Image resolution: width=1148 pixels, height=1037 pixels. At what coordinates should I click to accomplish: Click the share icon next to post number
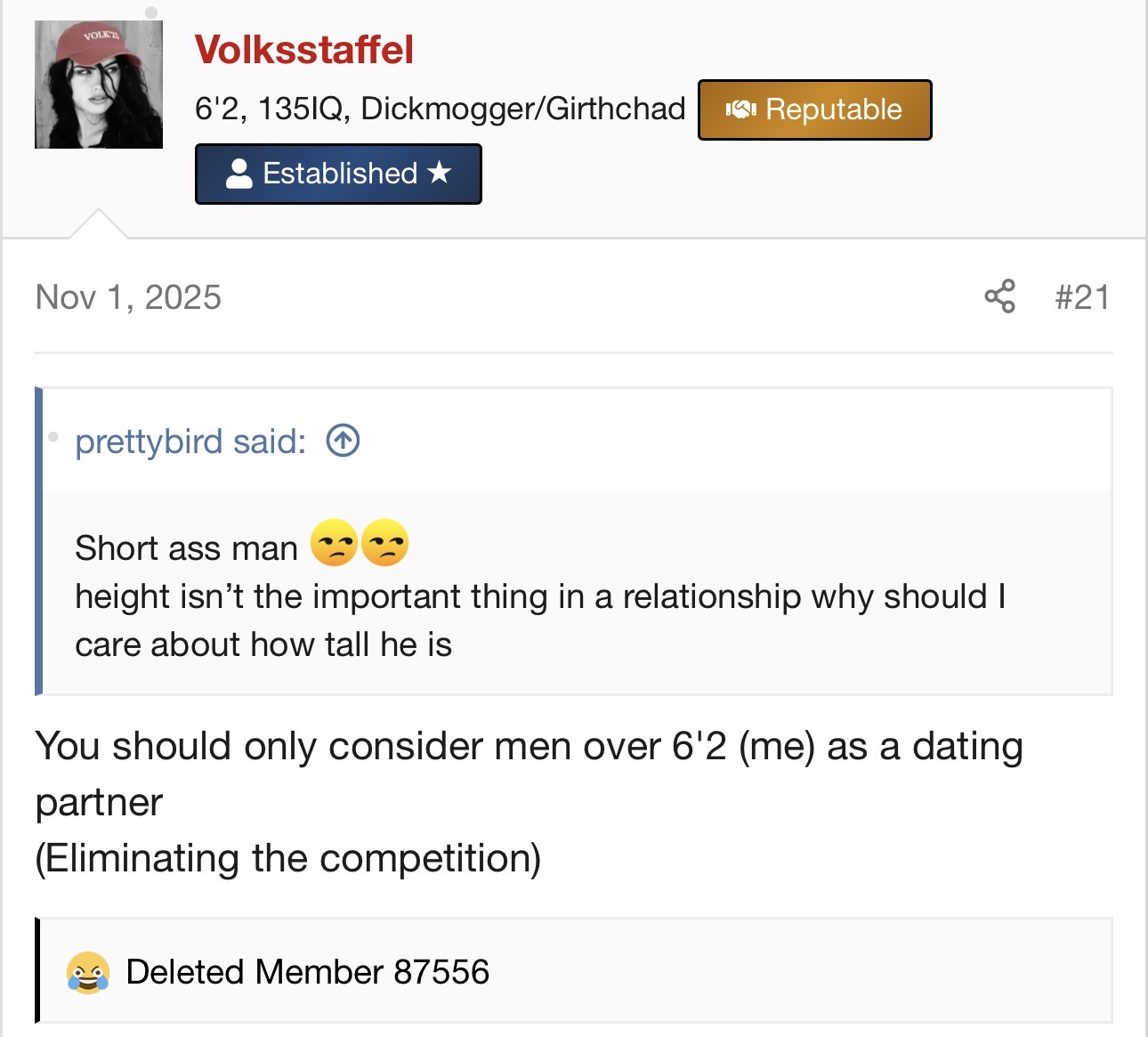[999, 296]
